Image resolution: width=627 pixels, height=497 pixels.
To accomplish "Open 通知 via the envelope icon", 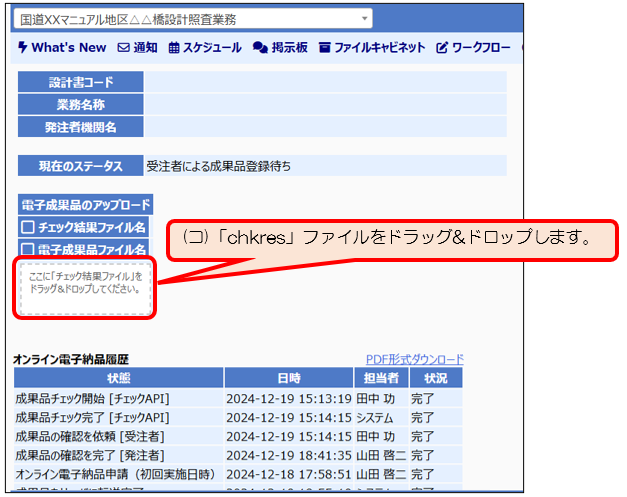I will (124, 47).
